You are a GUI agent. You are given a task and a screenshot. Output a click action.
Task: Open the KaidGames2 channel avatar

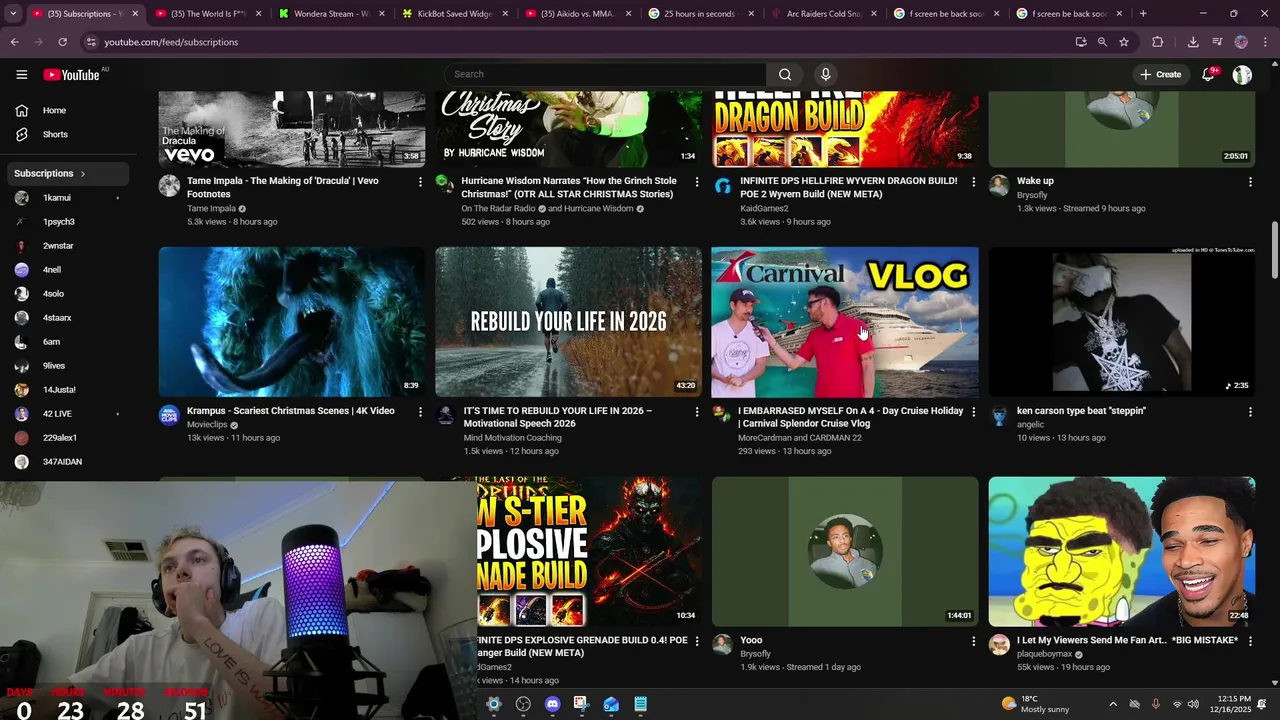722,186
